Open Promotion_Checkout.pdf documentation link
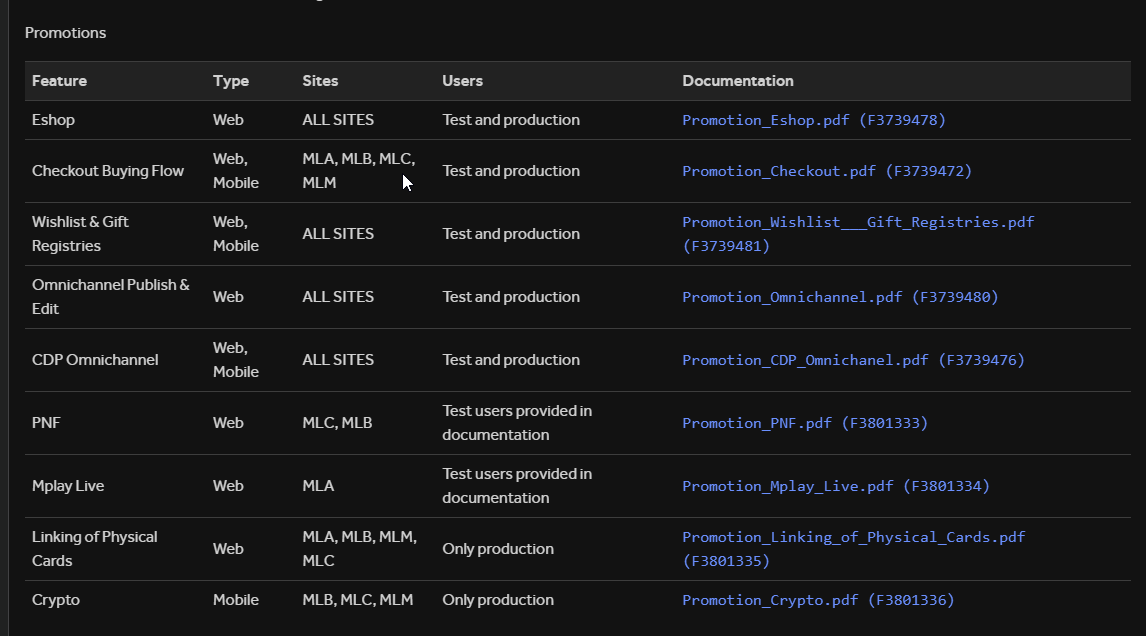 coord(826,171)
